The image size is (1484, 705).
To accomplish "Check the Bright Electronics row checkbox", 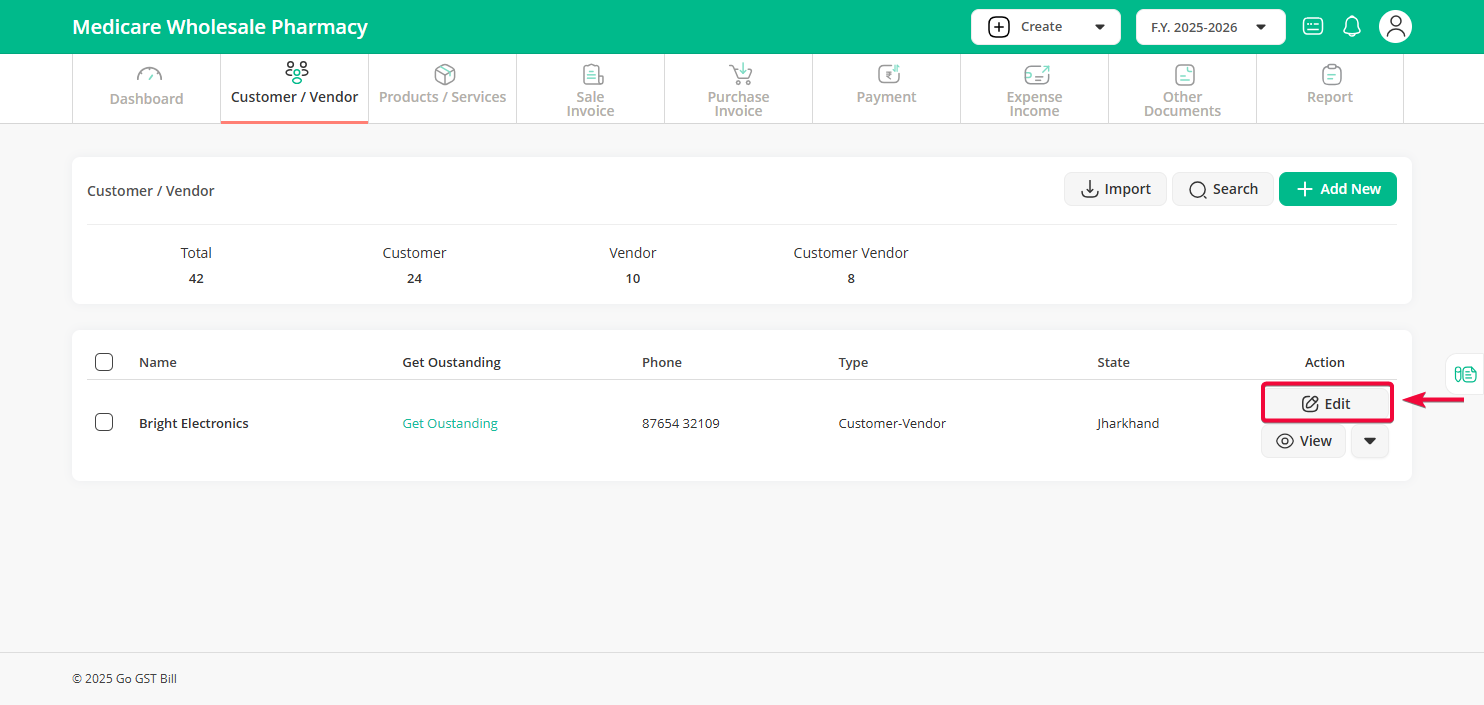I will (x=104, y=423).
